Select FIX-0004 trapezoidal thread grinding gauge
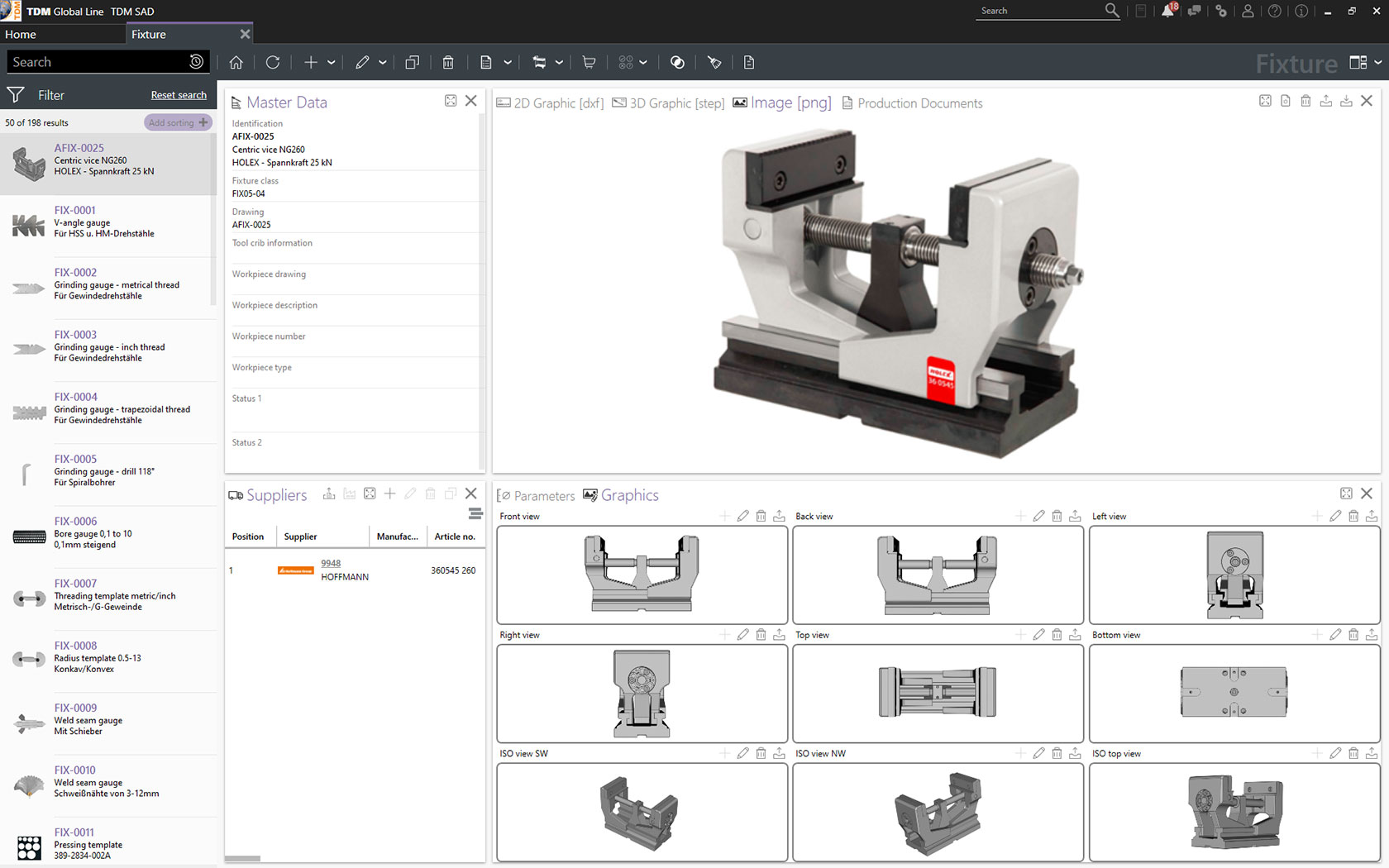1389x868 pixels. coord(107,413)
